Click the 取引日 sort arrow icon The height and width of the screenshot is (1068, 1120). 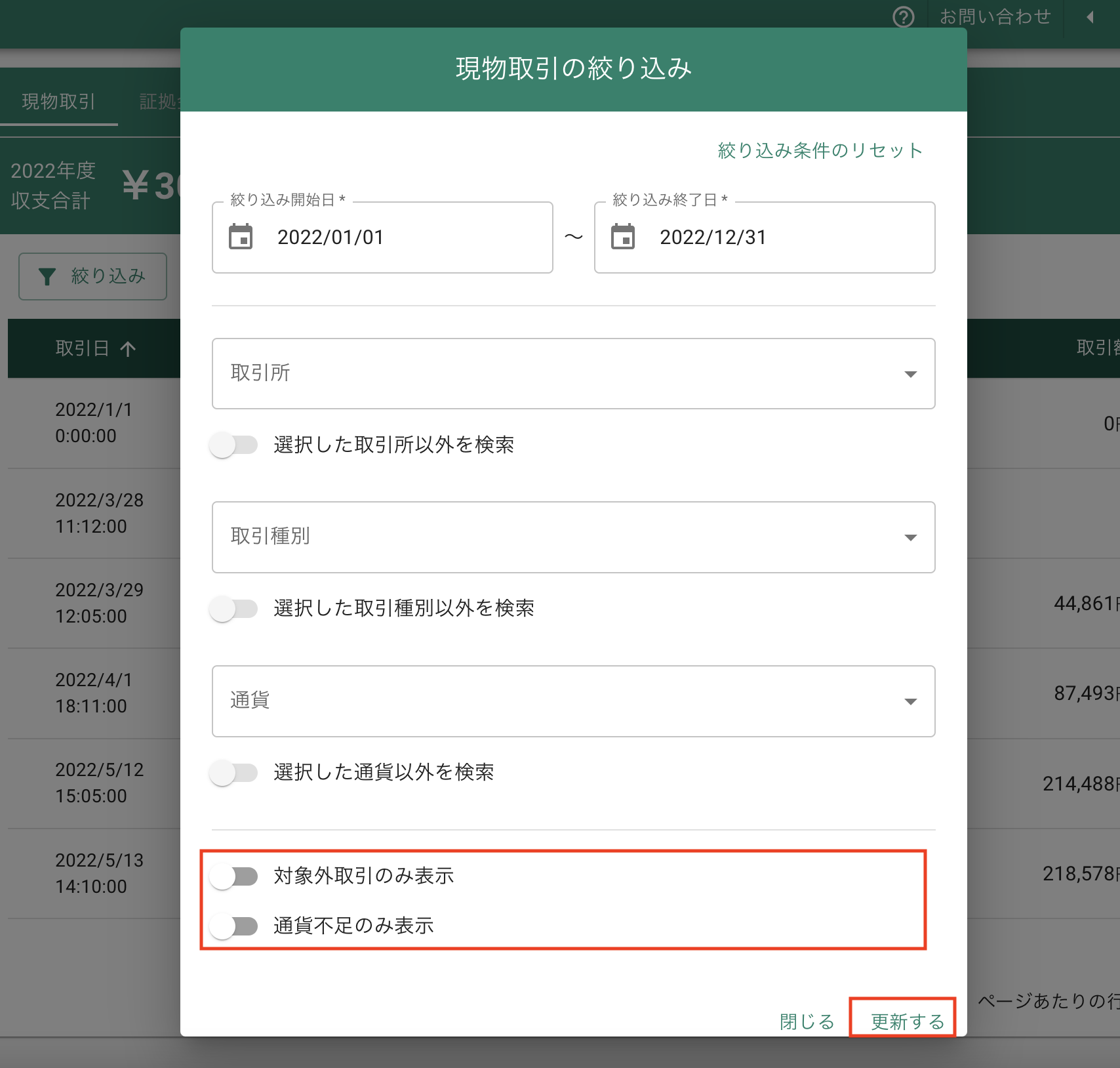[x=129, y=348]
